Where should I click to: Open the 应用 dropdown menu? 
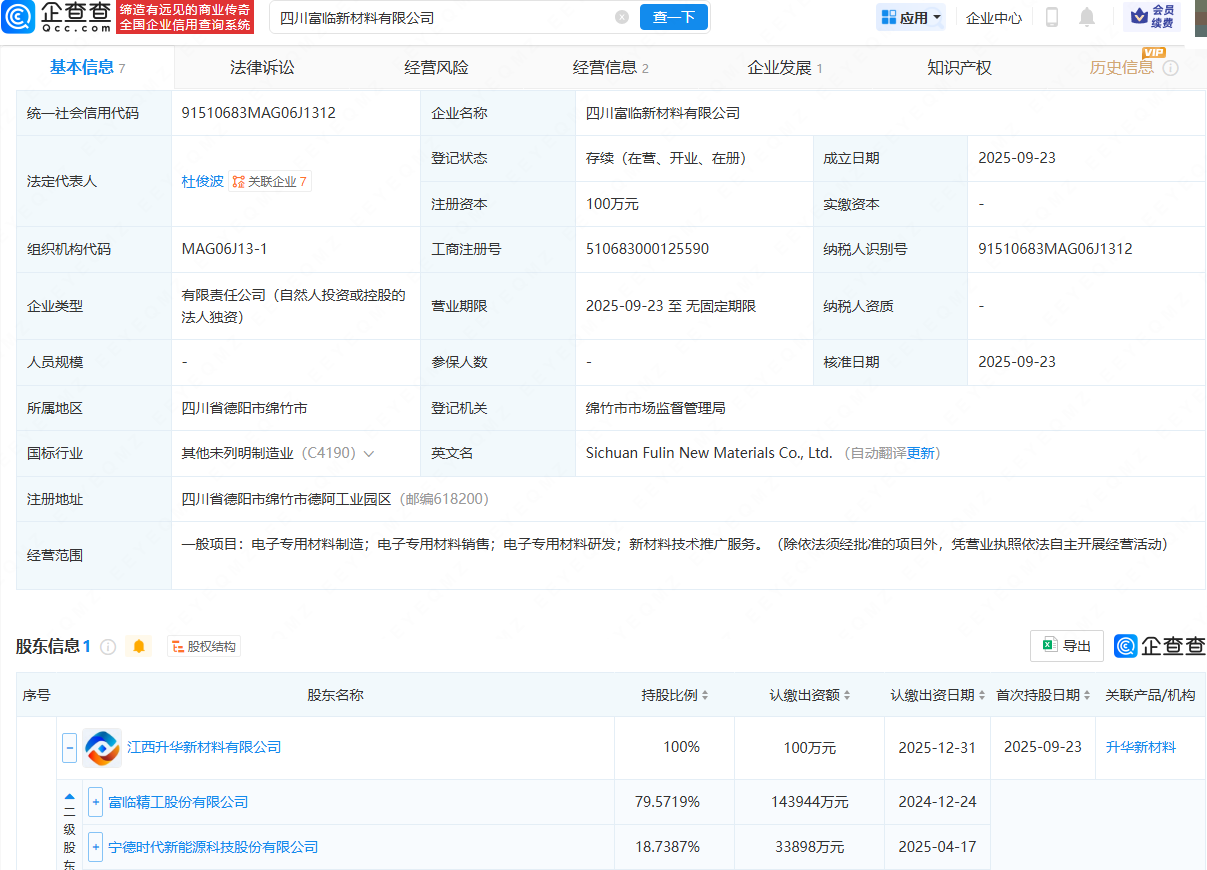[x=910, y=17]
